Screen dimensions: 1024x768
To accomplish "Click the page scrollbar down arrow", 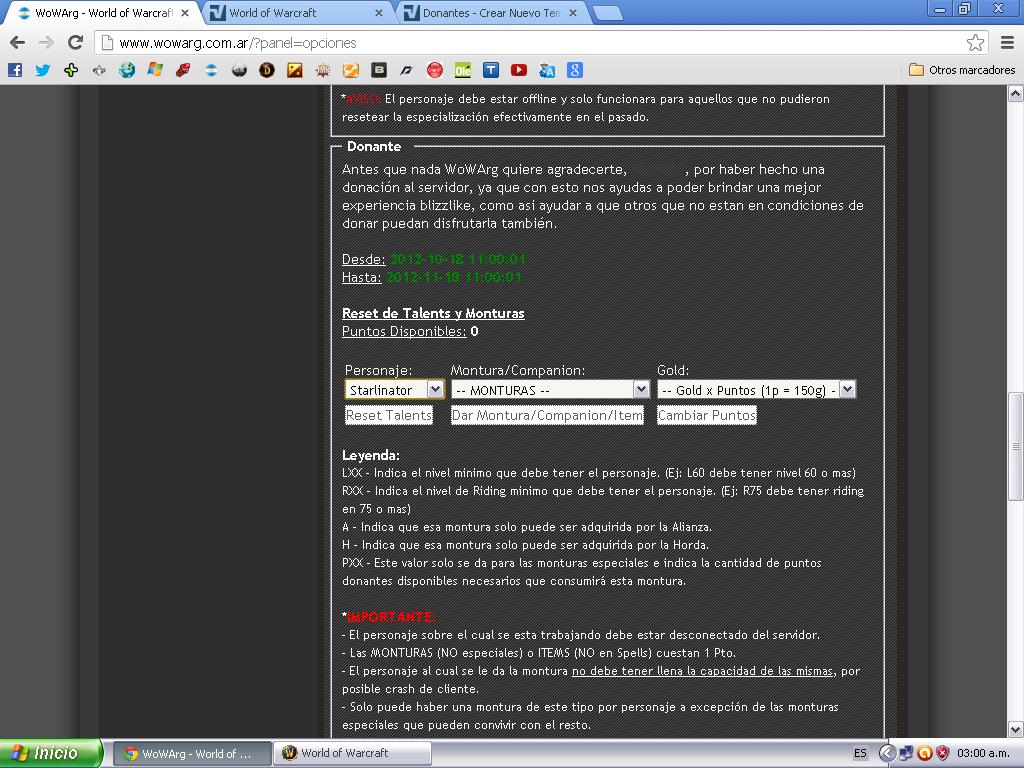I will point(1016,729).
